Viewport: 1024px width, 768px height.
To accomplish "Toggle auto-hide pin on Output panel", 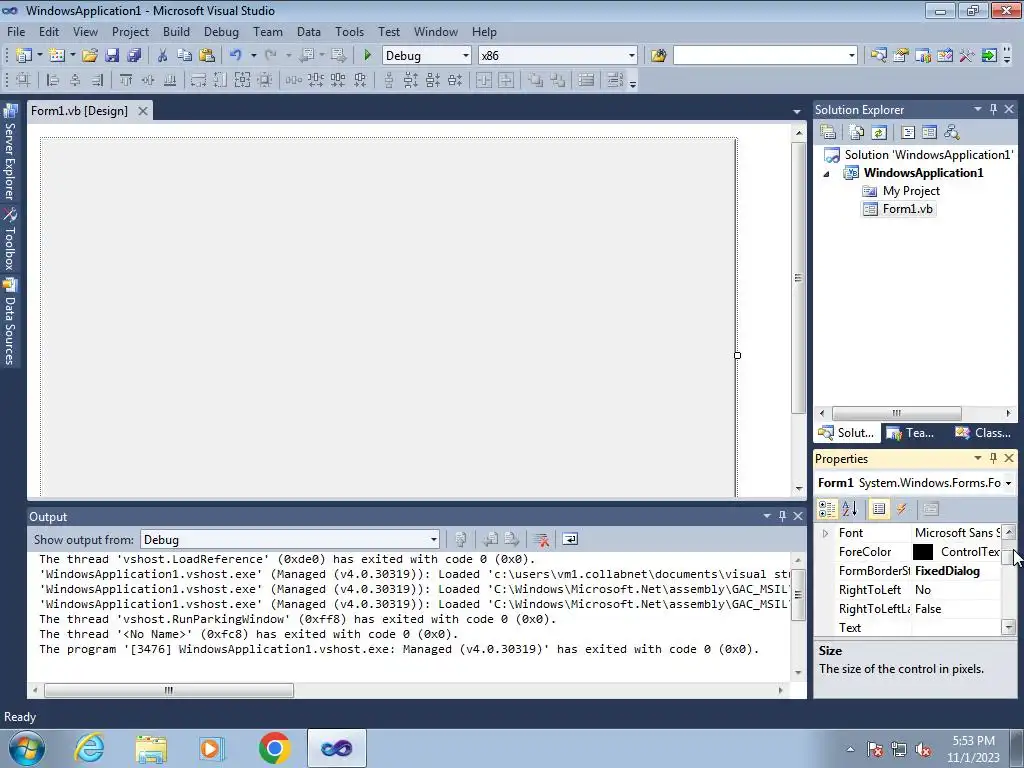I will tap(782, 516).
